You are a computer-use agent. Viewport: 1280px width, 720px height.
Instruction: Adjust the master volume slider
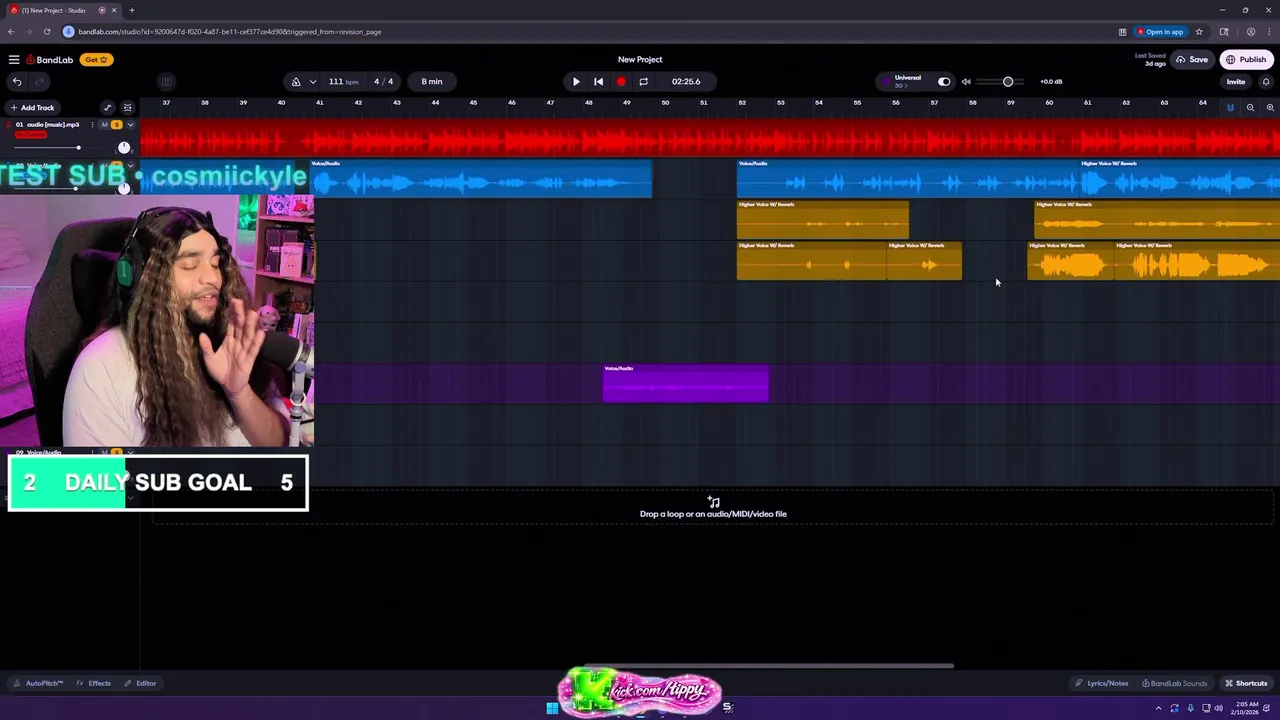pos(1002,82)
